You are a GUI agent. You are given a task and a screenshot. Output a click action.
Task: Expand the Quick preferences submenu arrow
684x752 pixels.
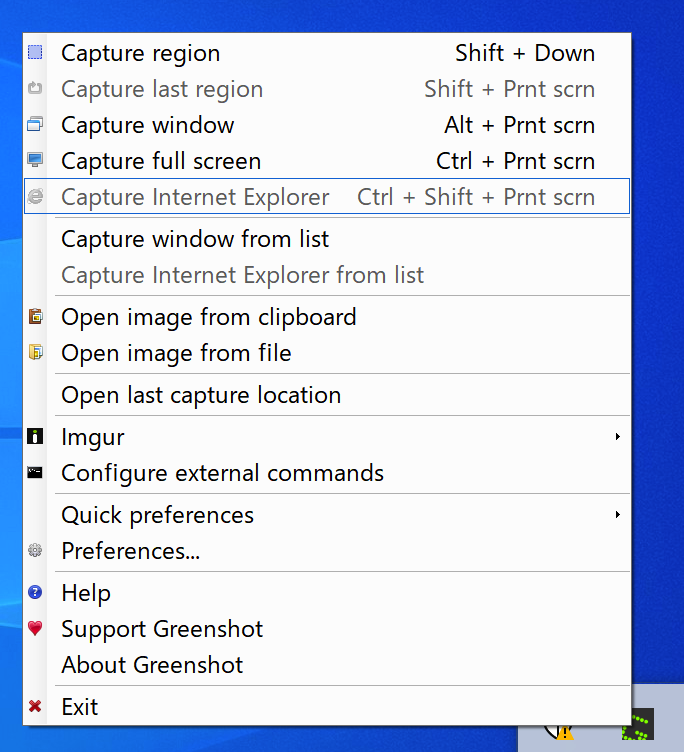click(618, 515)
